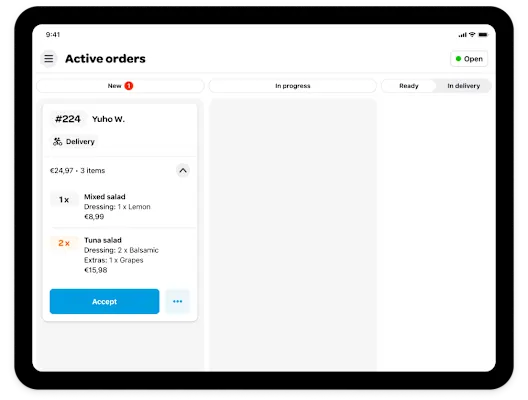Viewport: 528px width, 400px height.
Task: Click the €24,97 · 3 items summary row
Action: coord(120,170)
